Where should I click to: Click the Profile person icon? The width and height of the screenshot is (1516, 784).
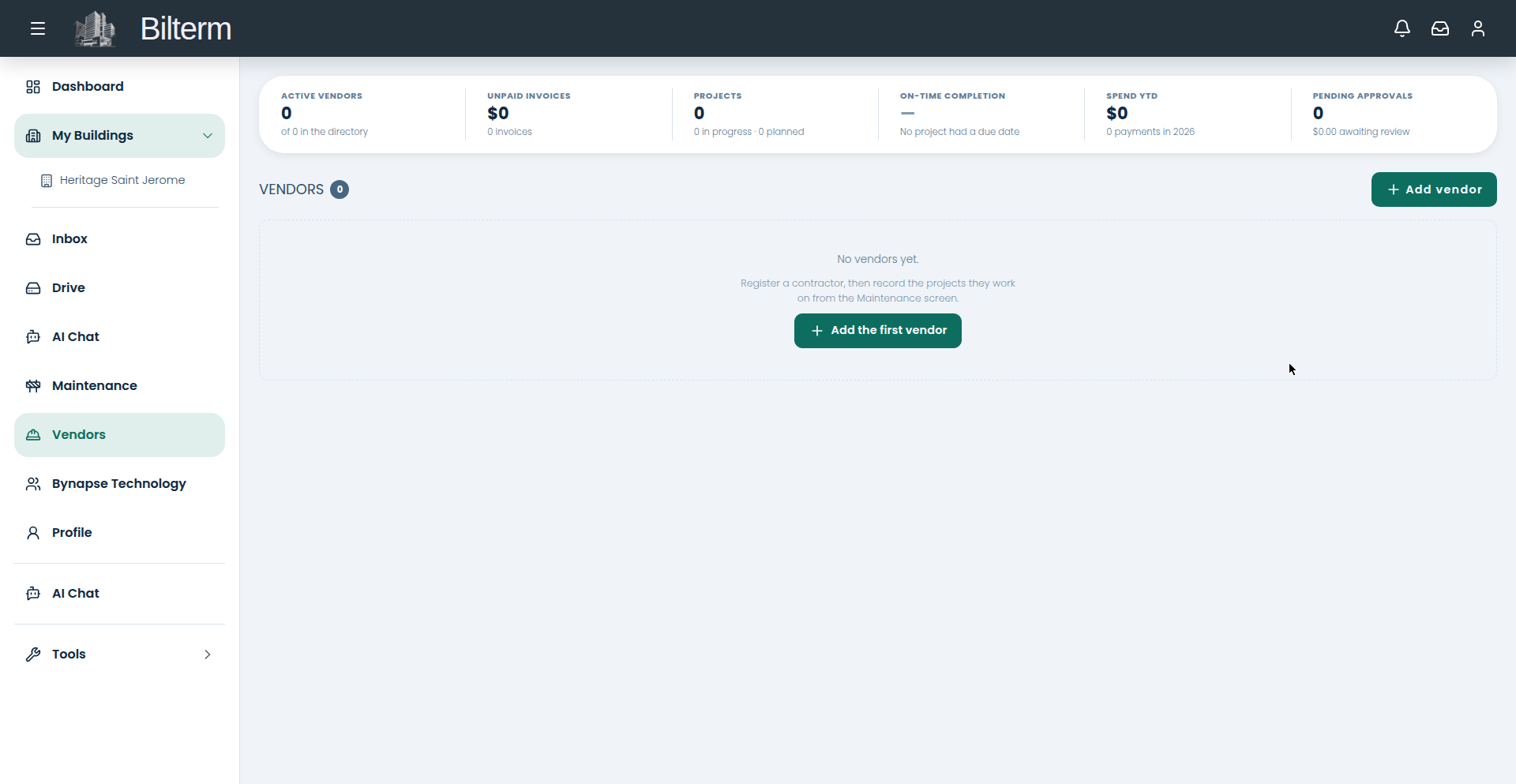33,533
